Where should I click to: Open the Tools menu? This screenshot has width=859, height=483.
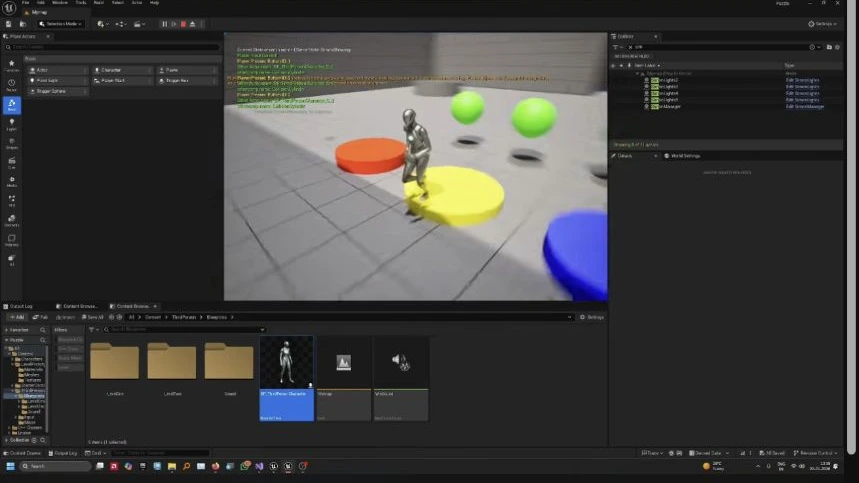(81, 3)
